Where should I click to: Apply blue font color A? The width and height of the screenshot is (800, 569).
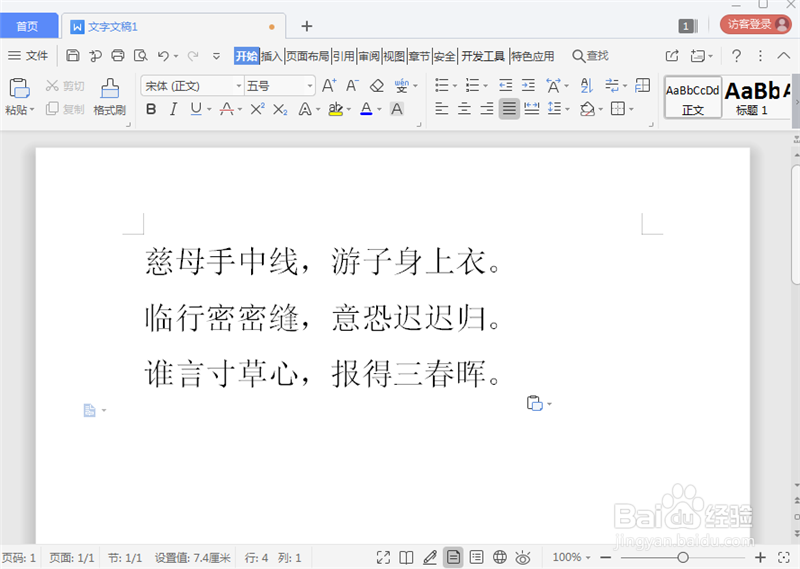tap(366, 109)
